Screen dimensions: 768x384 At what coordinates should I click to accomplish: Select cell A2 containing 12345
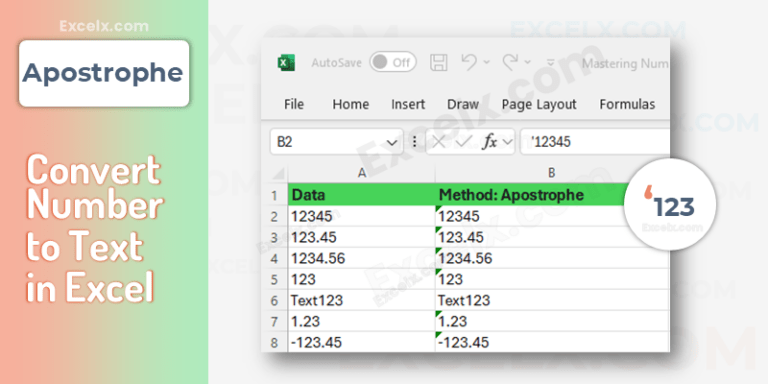361,216
